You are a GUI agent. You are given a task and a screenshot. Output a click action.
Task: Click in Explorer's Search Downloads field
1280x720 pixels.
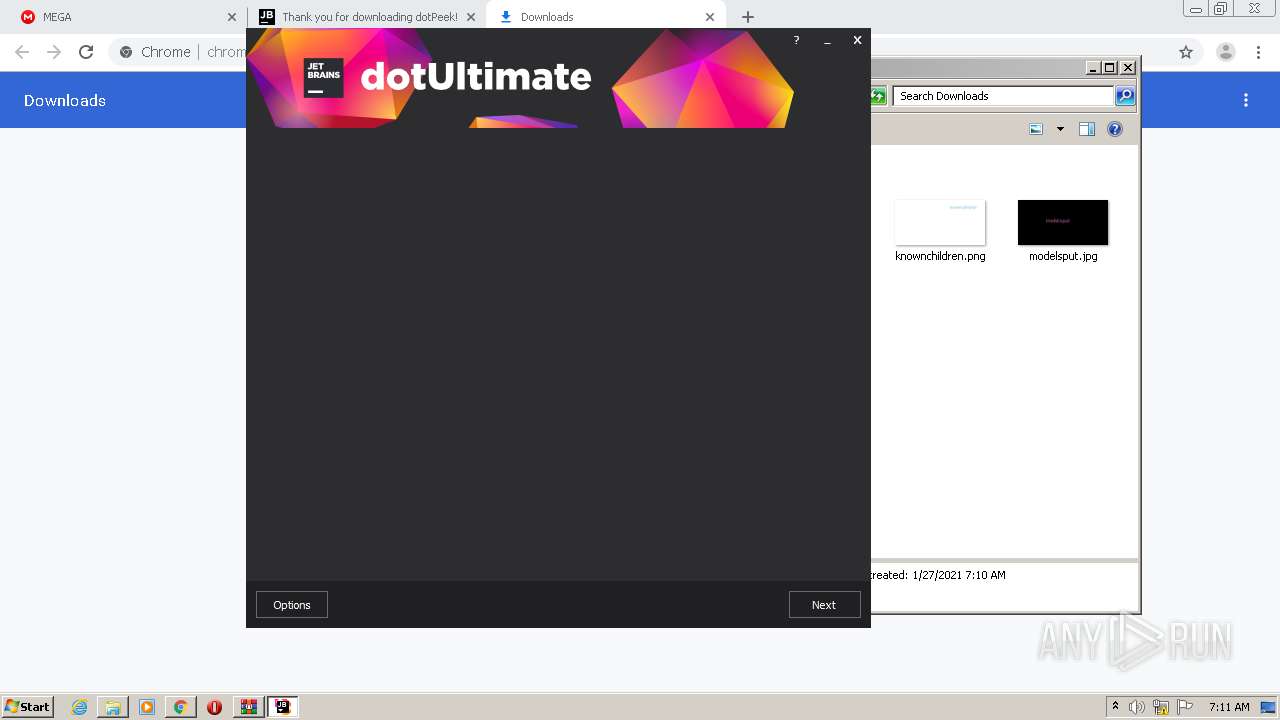[x=1003, y=96]
